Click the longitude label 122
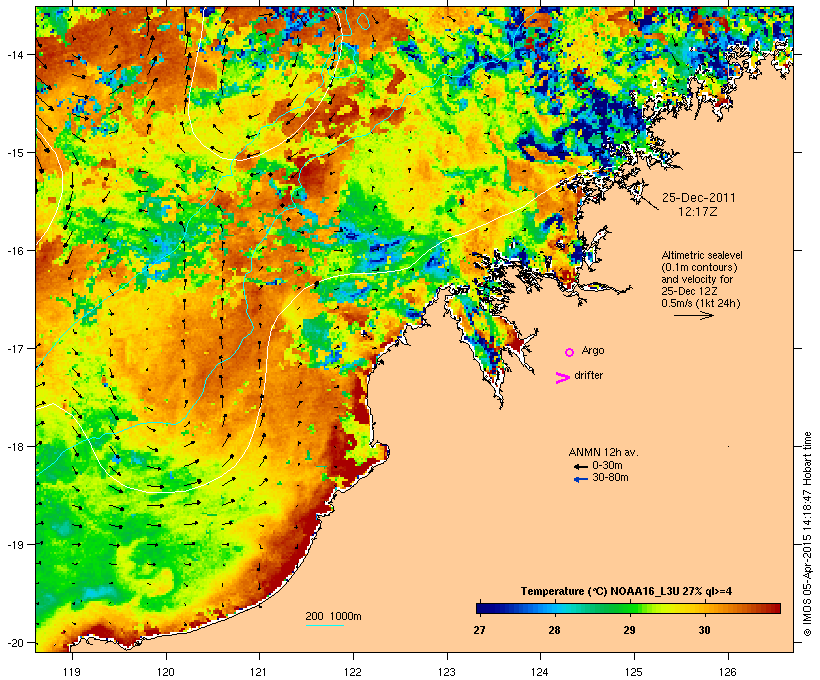The height and width of the screenshot is (680, 820). tap(353, 672)
